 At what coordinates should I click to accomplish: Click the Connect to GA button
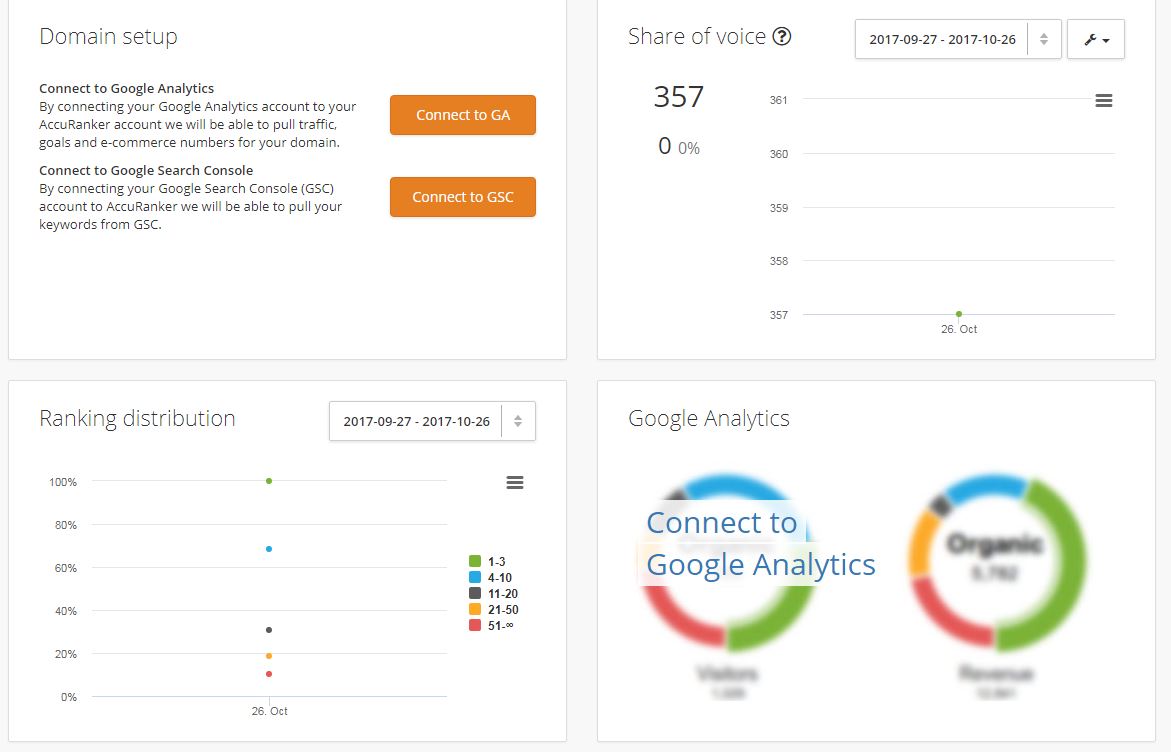[463, 115]
